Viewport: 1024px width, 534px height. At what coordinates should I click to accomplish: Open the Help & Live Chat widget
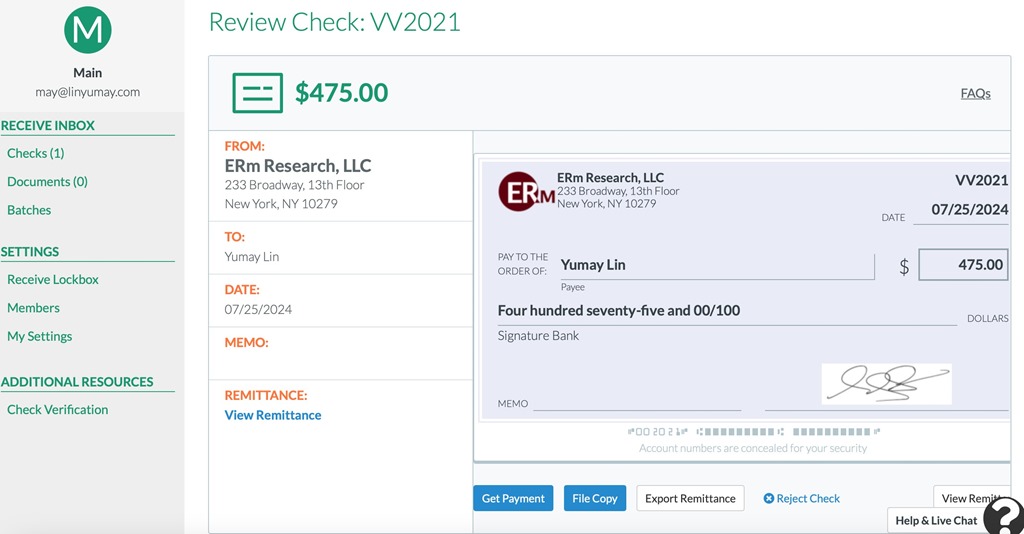[935, 520]
